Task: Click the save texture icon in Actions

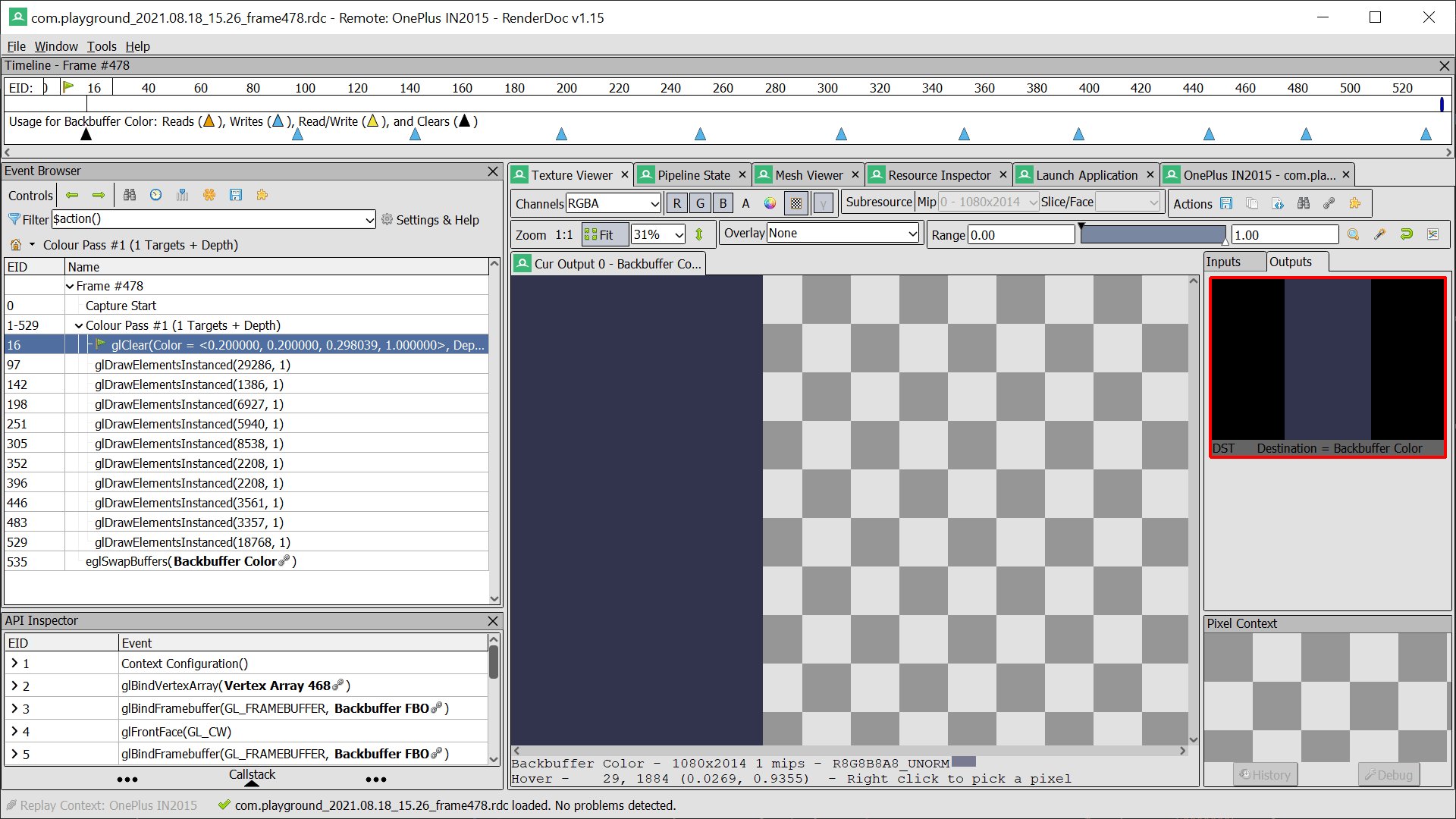Action: [1226, 203]
